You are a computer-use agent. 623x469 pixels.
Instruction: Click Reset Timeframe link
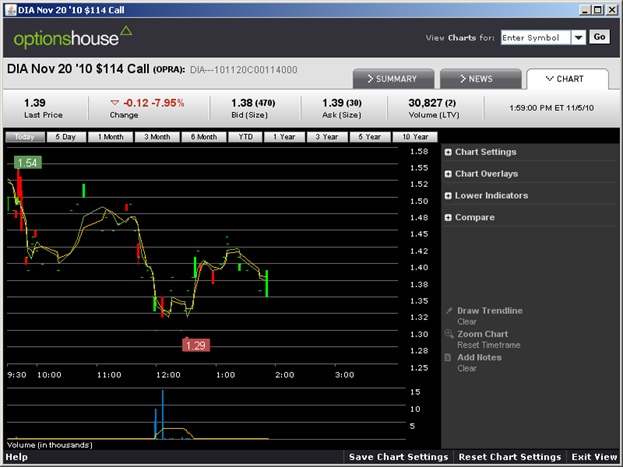click(x=489, y=345)
